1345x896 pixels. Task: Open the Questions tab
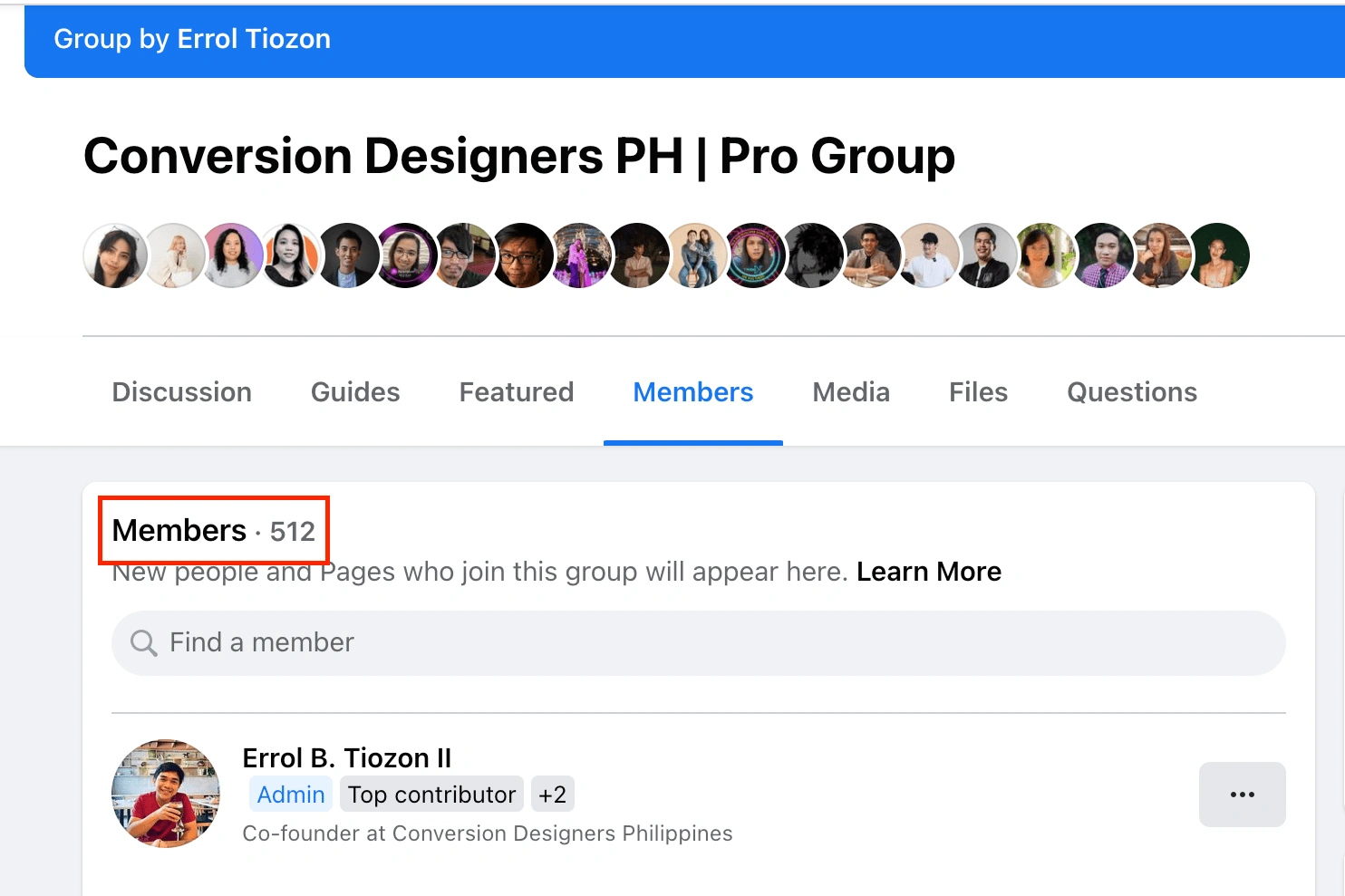1131,392
